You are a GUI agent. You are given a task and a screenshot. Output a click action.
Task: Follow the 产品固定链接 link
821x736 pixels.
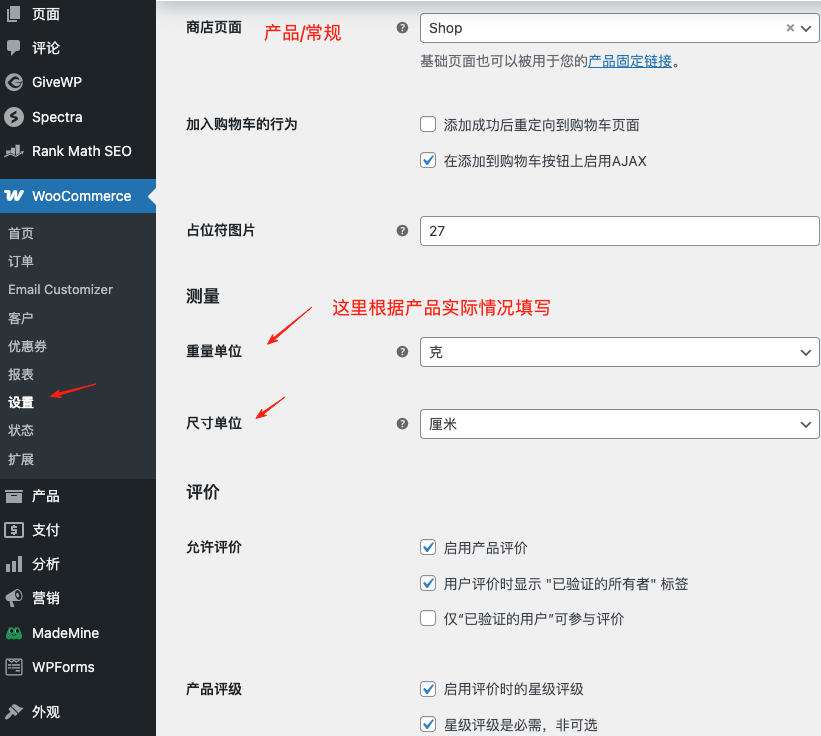click(629, 61)
